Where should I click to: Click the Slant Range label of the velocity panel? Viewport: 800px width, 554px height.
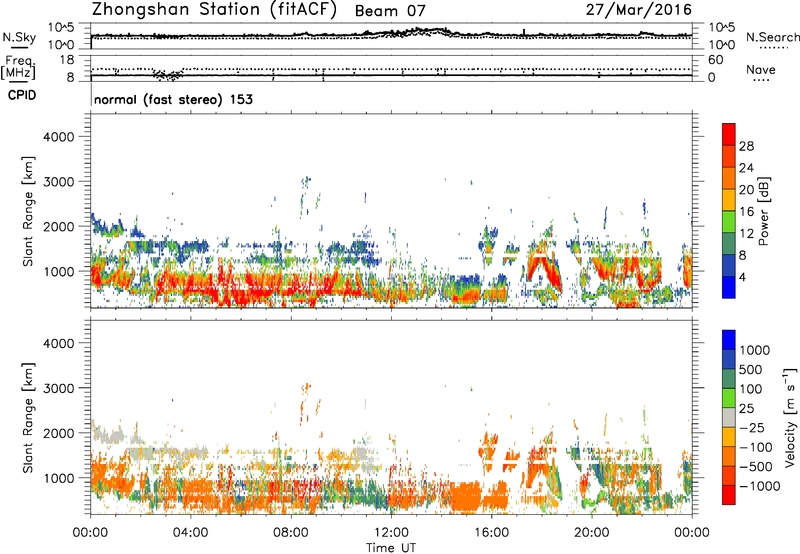pos(28,418)
